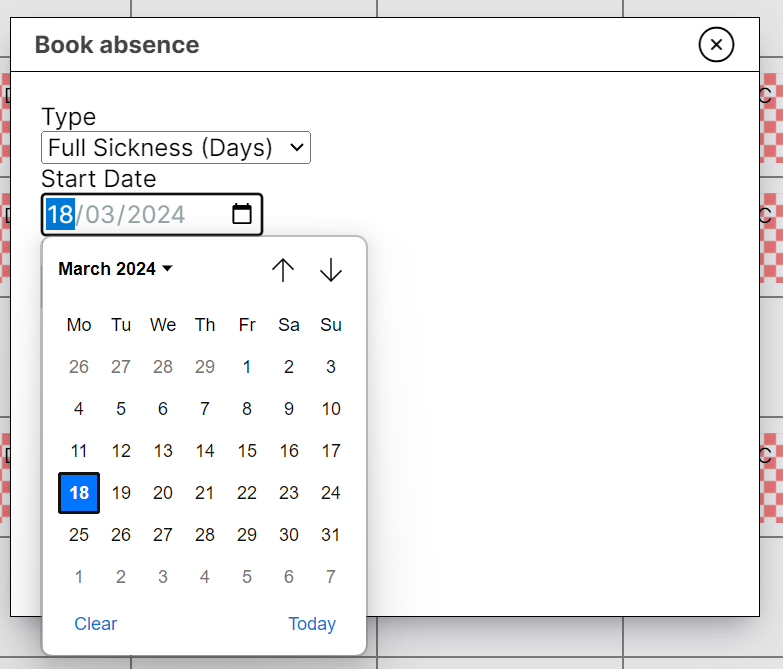
Task: Go to next month with down arrow
Action: click(x=331, y=270)
